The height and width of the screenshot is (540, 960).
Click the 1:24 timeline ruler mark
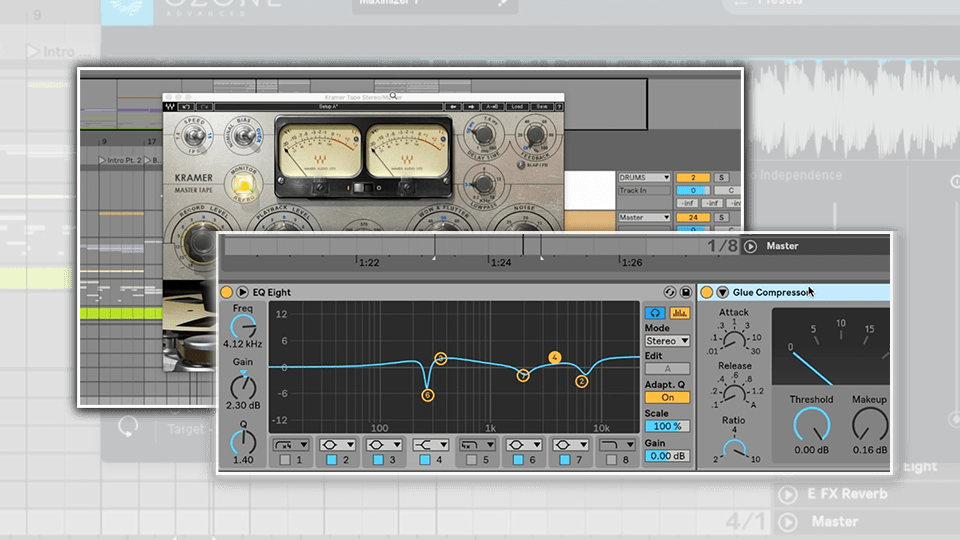pyautogui.click(x=501, y=263)
